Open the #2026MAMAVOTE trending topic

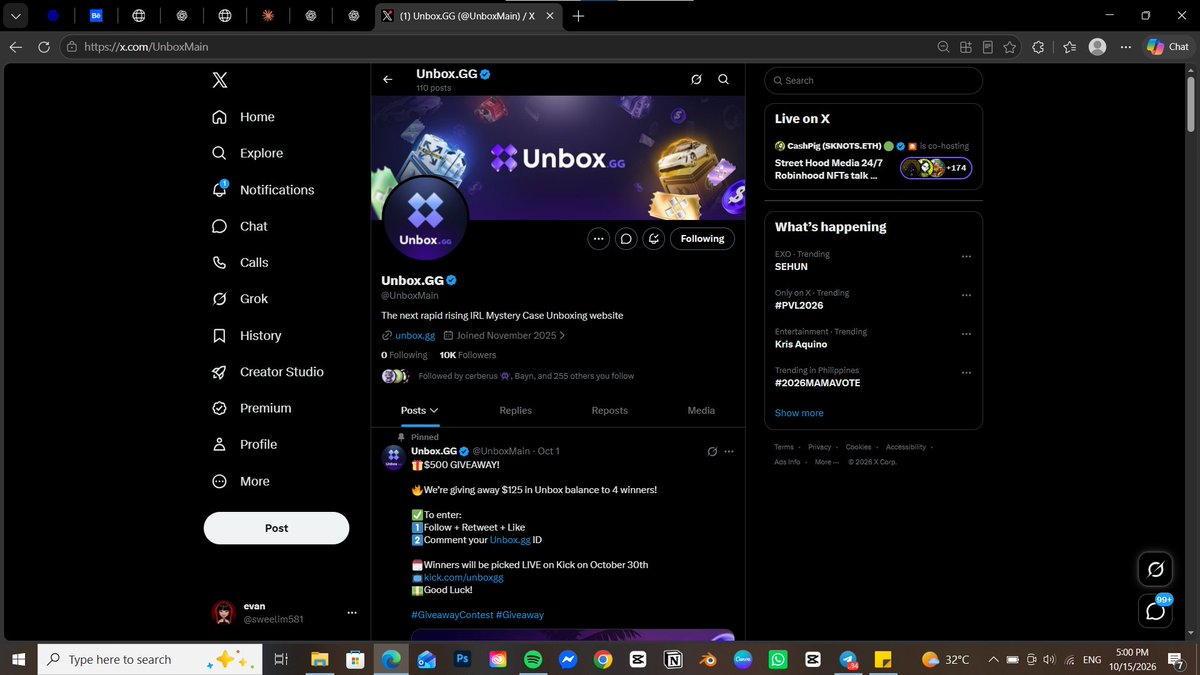pos(817,383)
